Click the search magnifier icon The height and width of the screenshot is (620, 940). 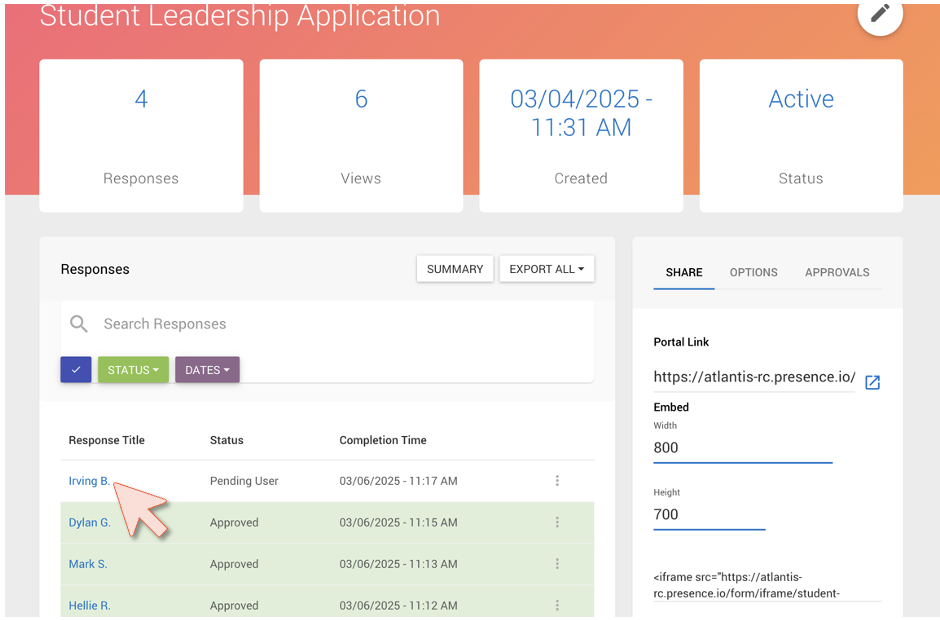tap(79, 324)
